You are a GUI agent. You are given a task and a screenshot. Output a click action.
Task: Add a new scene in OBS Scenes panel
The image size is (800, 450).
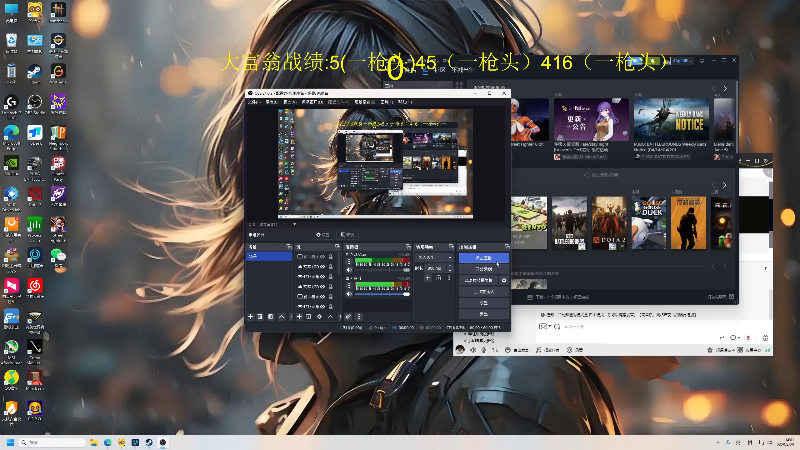251,317
